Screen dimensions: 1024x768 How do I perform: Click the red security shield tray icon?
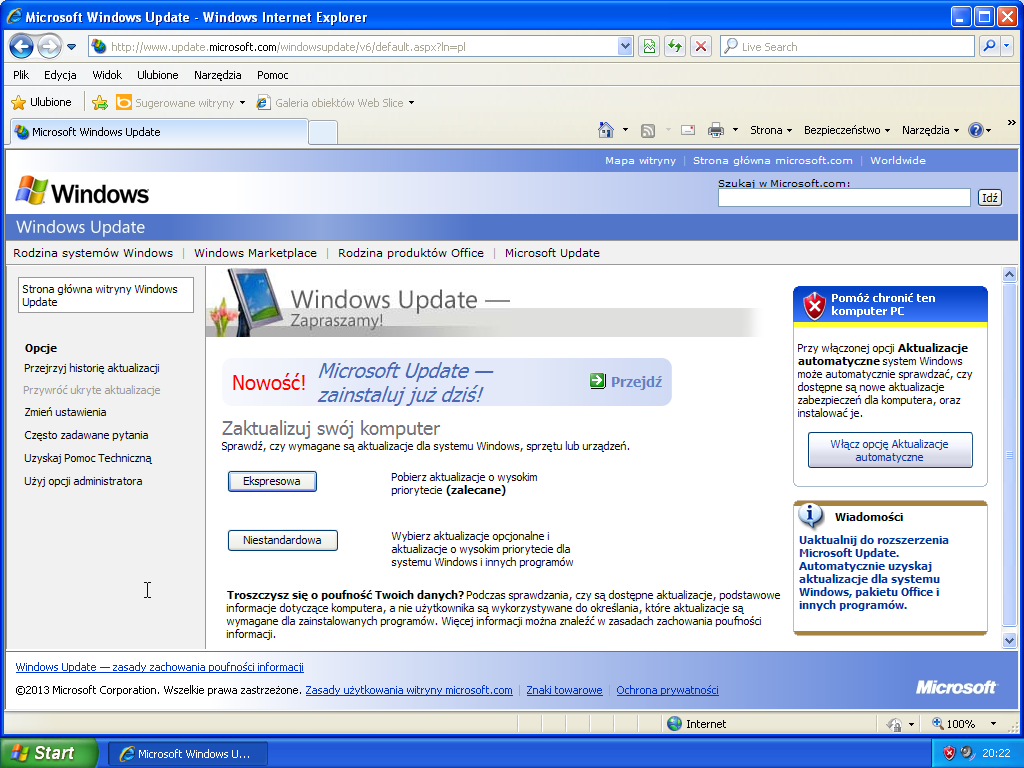pyautogui.click(x=949, y=753)
